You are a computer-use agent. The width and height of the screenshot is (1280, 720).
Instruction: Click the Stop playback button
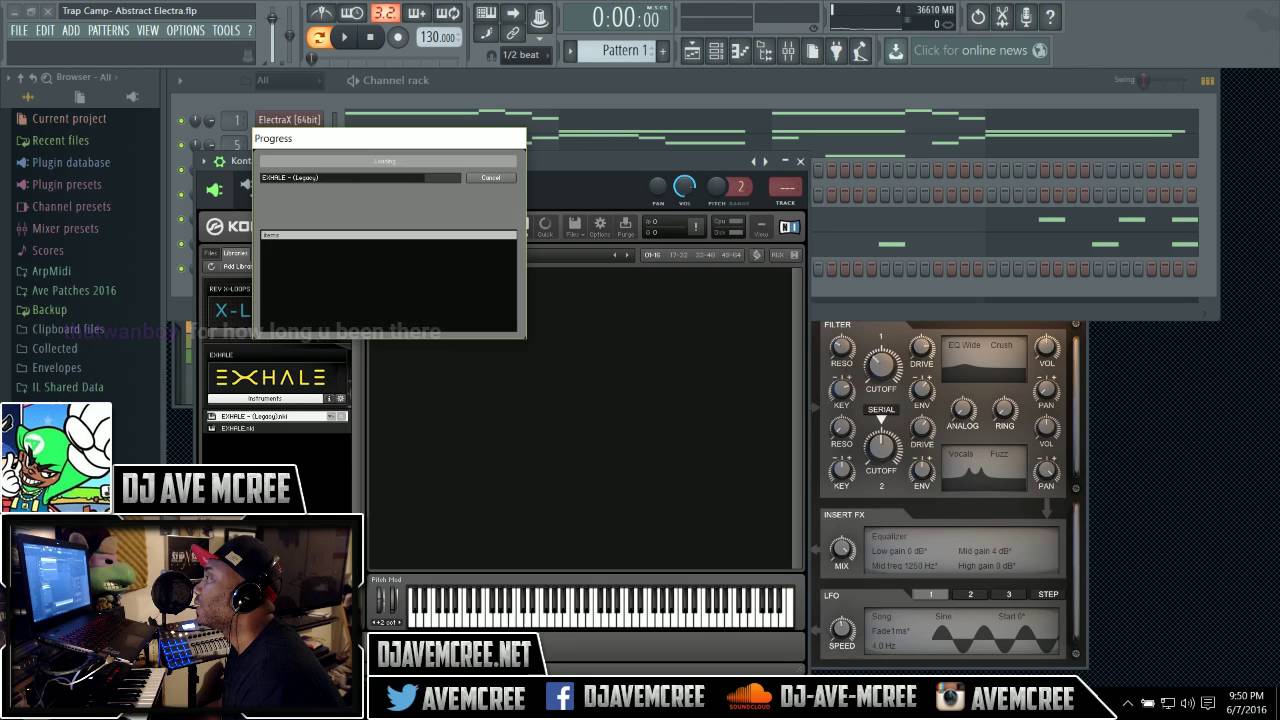tap(370, 37)
